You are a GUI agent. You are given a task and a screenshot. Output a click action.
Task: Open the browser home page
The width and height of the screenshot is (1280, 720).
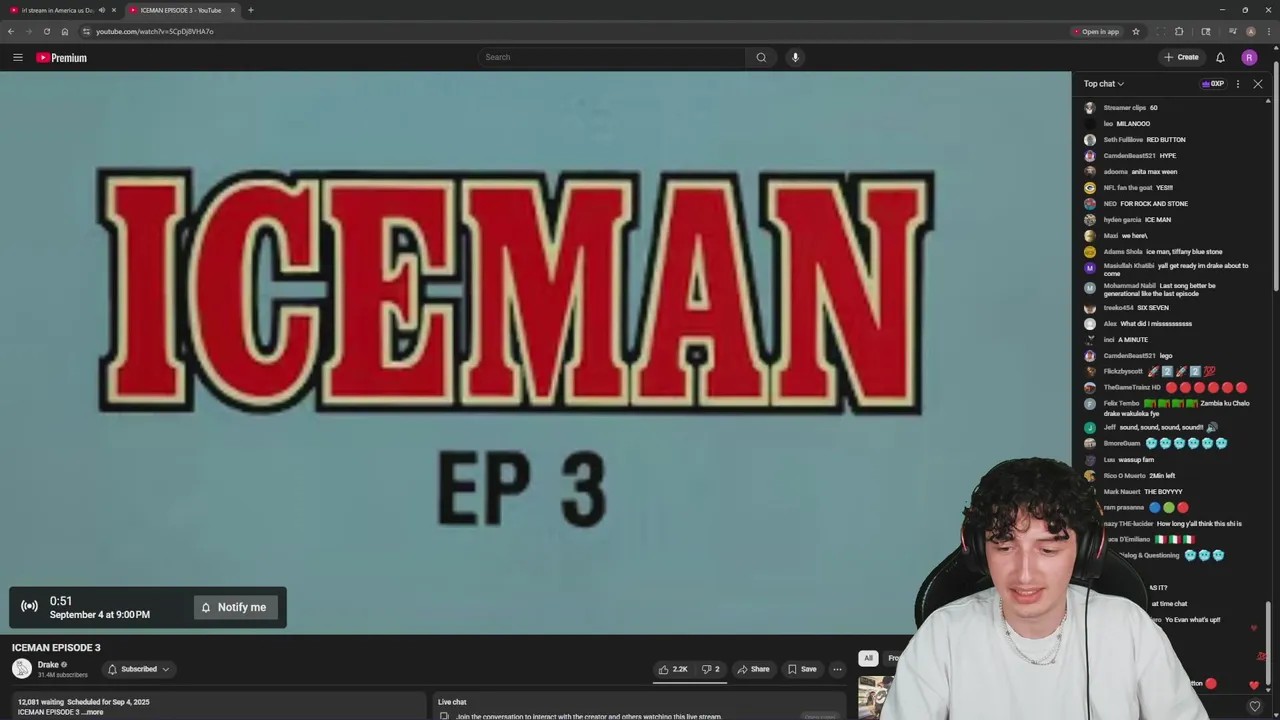click(64, 31)
